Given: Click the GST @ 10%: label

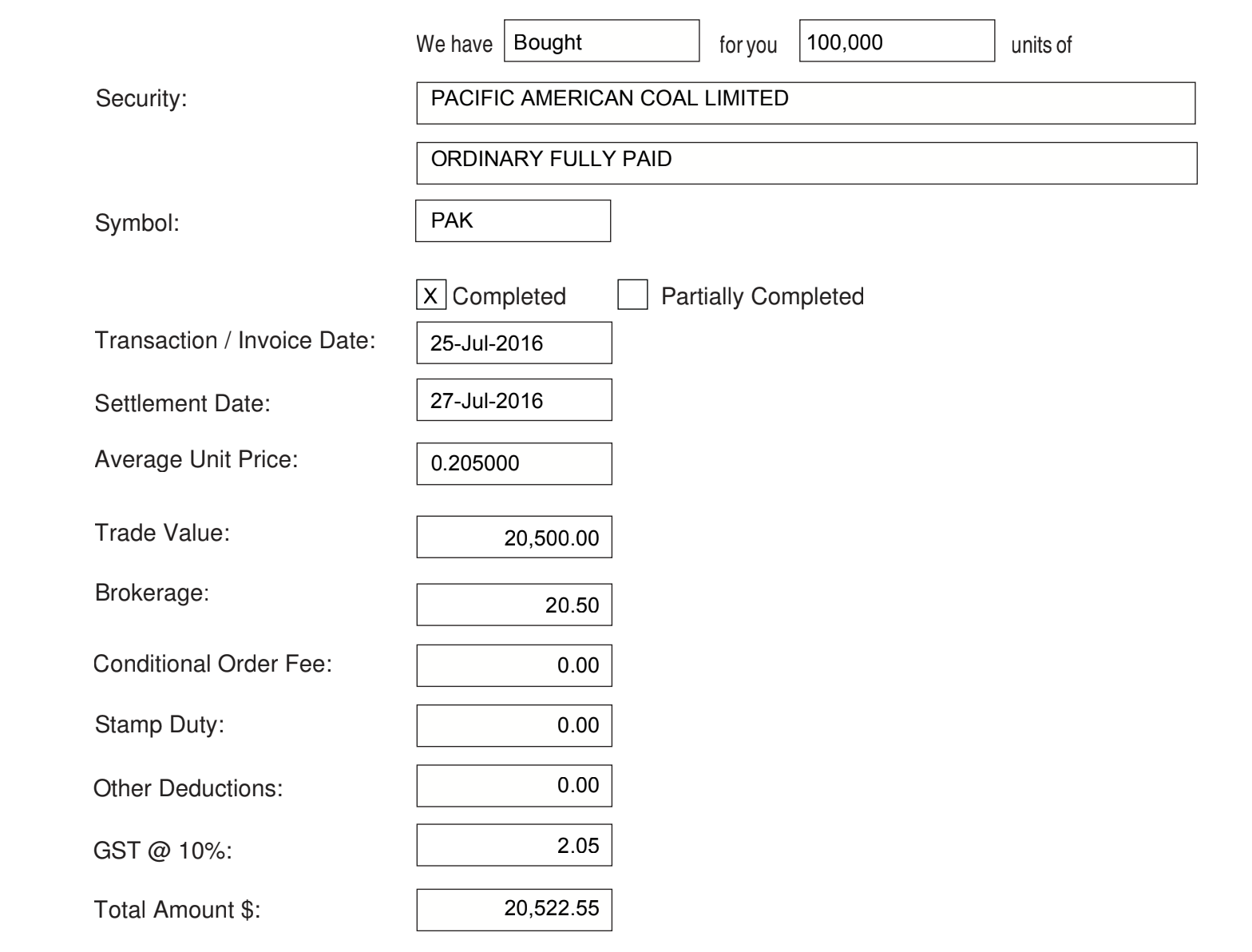Looking at the screenshot, I should 162,851.
